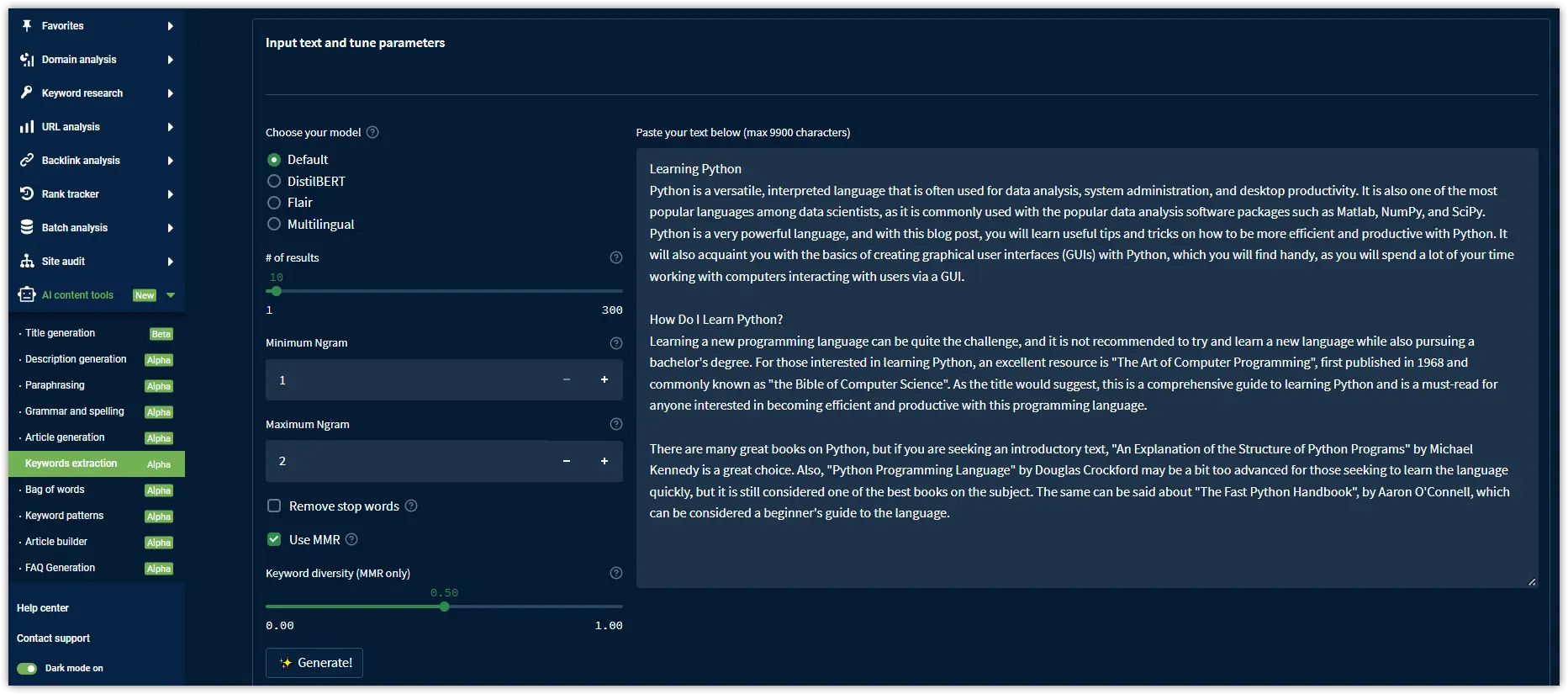Click the help icon for # of results

tap(615, 257)
